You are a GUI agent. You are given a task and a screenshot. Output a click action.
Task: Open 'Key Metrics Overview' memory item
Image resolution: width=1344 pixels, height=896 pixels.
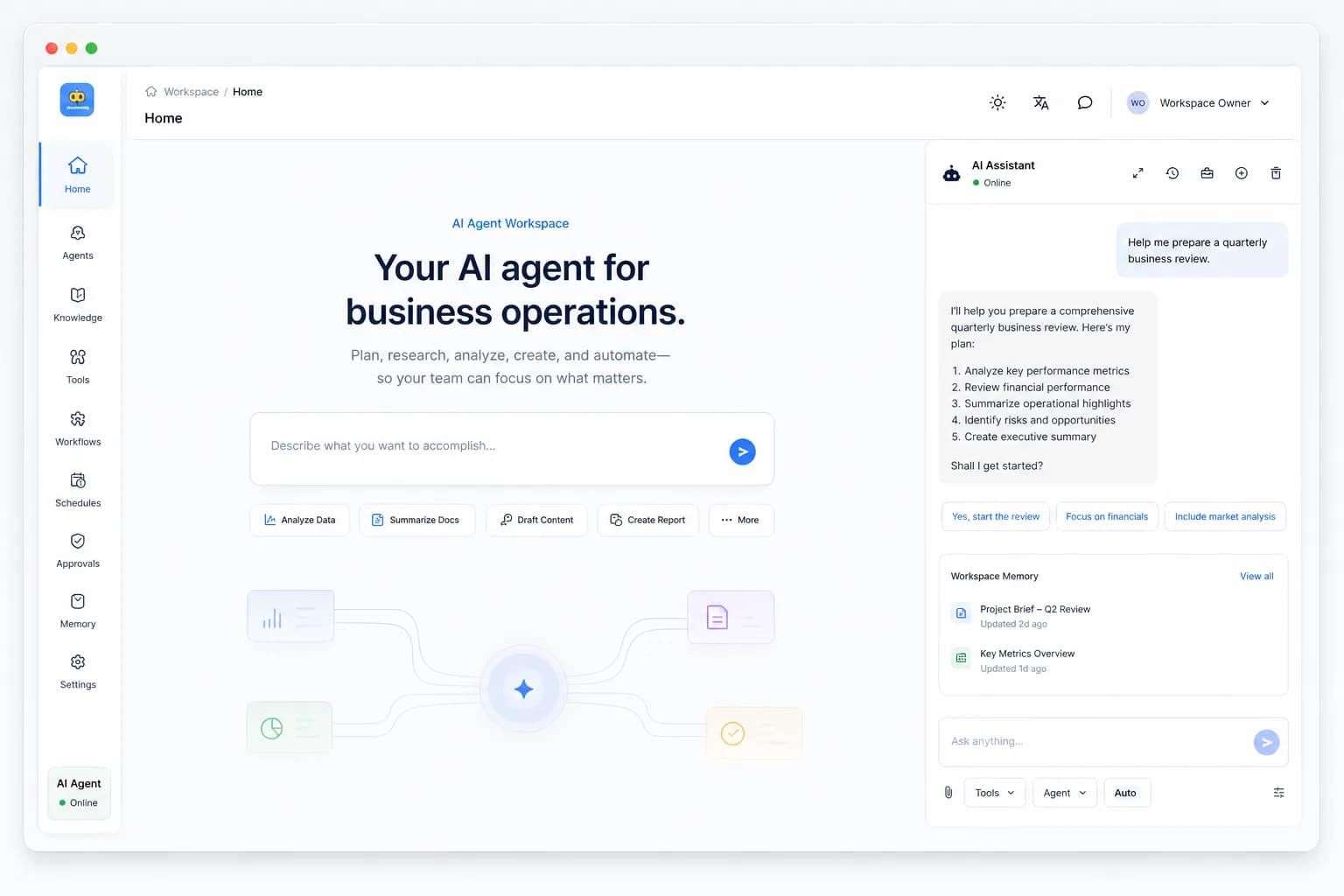[1113, 661]
